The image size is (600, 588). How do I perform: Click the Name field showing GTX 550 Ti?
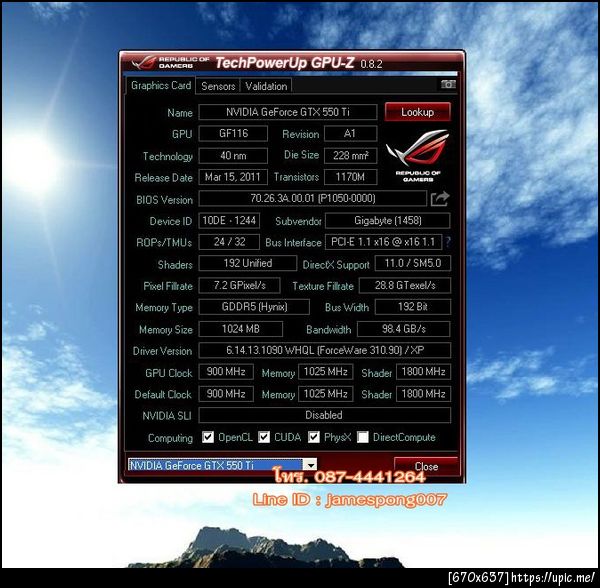pyautogui.click(x=288, y=112)
